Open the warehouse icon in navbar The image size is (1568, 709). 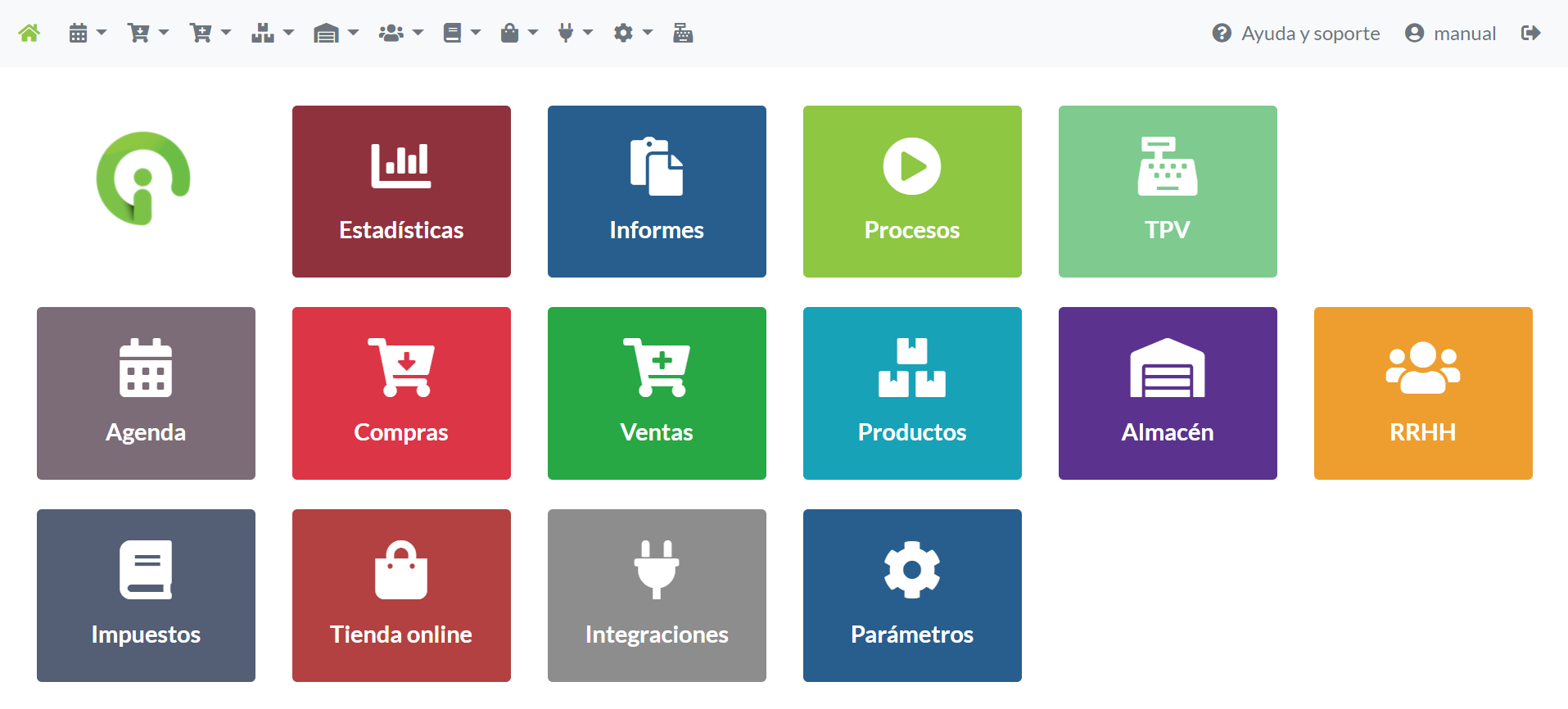point(326,33)
